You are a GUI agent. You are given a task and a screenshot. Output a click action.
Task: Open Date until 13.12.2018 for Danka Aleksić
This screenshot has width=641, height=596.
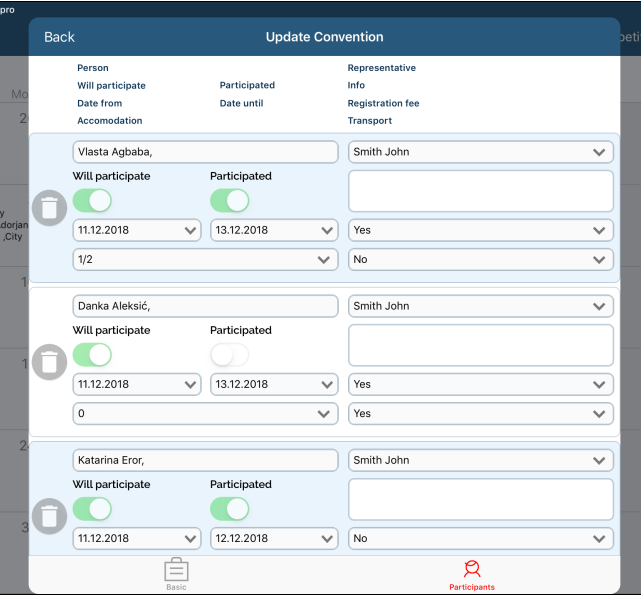pos(274,384)
